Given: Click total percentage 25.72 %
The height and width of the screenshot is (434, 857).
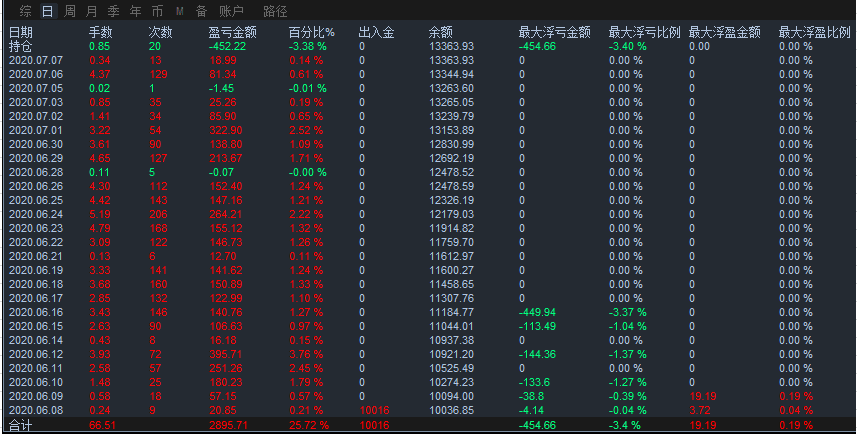Looking at the screenshot, I should point(309,425).
